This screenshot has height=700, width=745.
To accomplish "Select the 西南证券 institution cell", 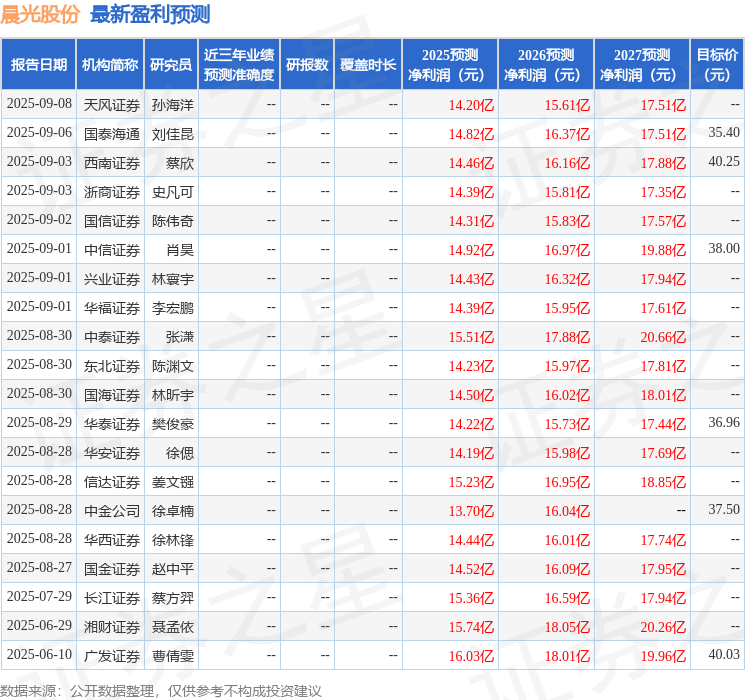I will click(x=112, y=163).
